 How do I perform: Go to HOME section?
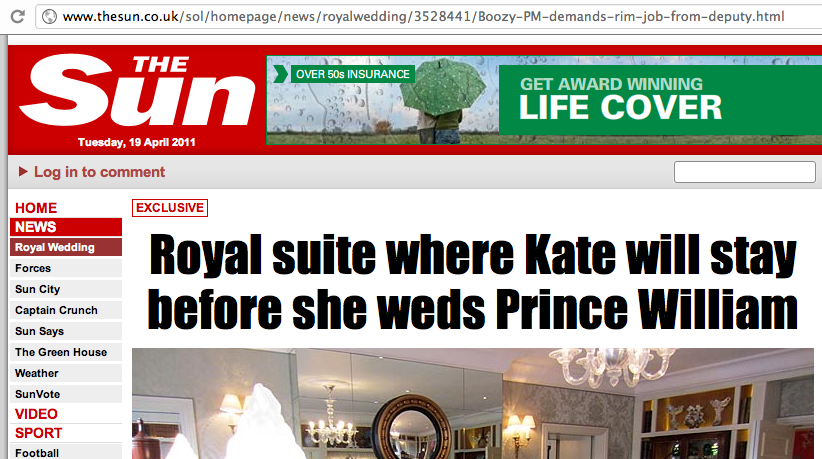[x=36, y=208]
